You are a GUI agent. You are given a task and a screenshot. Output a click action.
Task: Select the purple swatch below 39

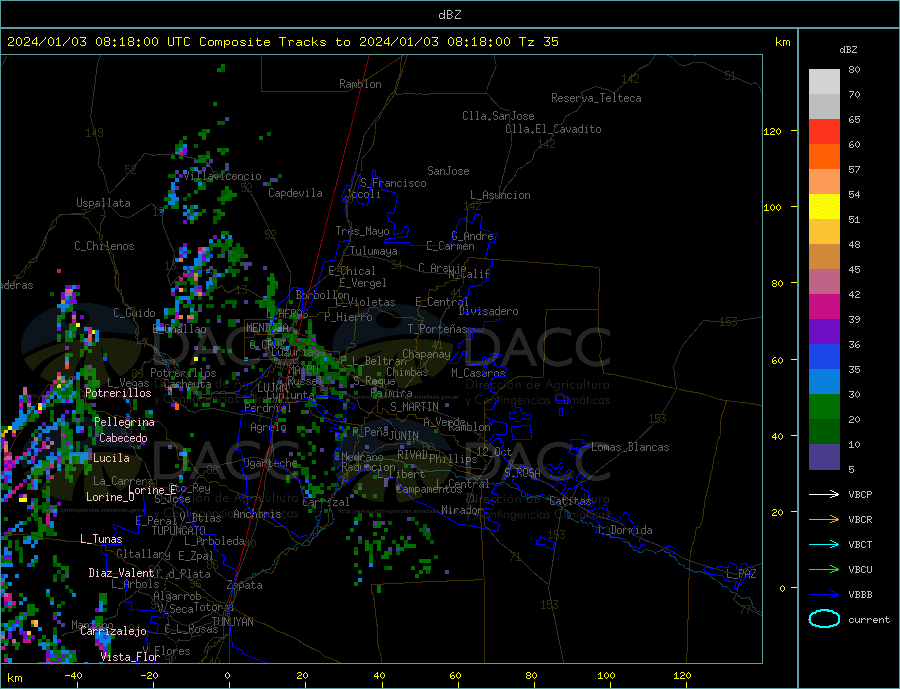point(824,332)
